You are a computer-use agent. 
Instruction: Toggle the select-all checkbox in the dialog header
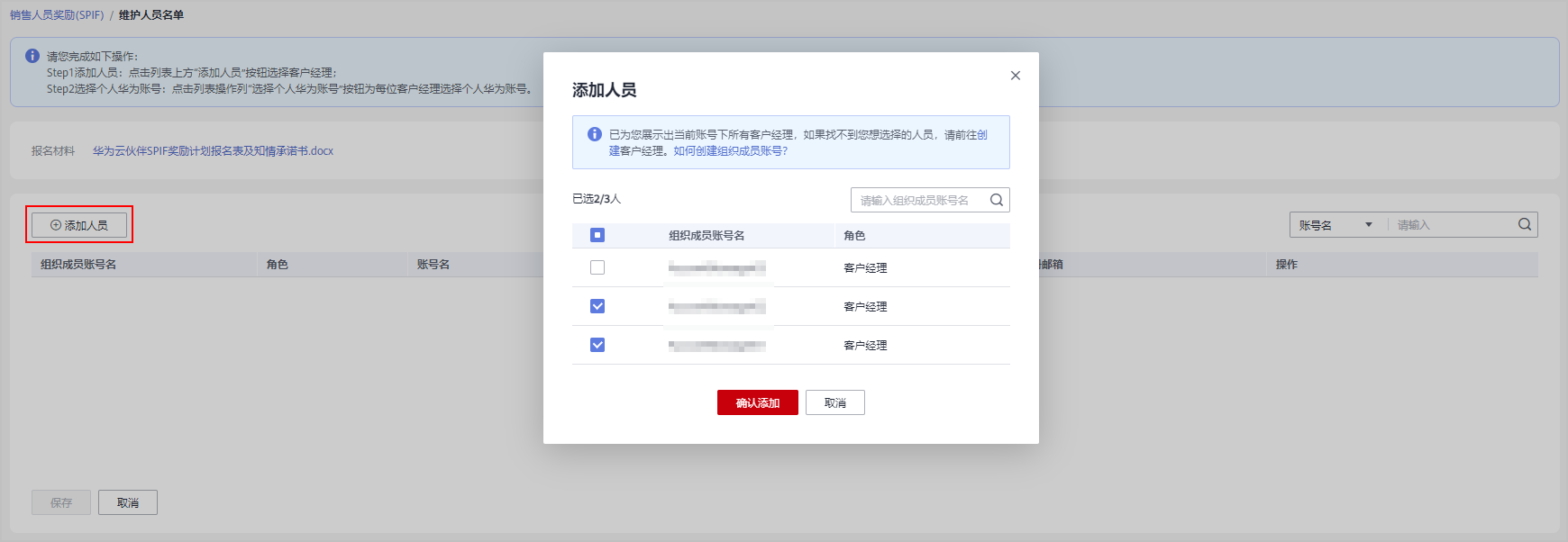pos(597,235)
